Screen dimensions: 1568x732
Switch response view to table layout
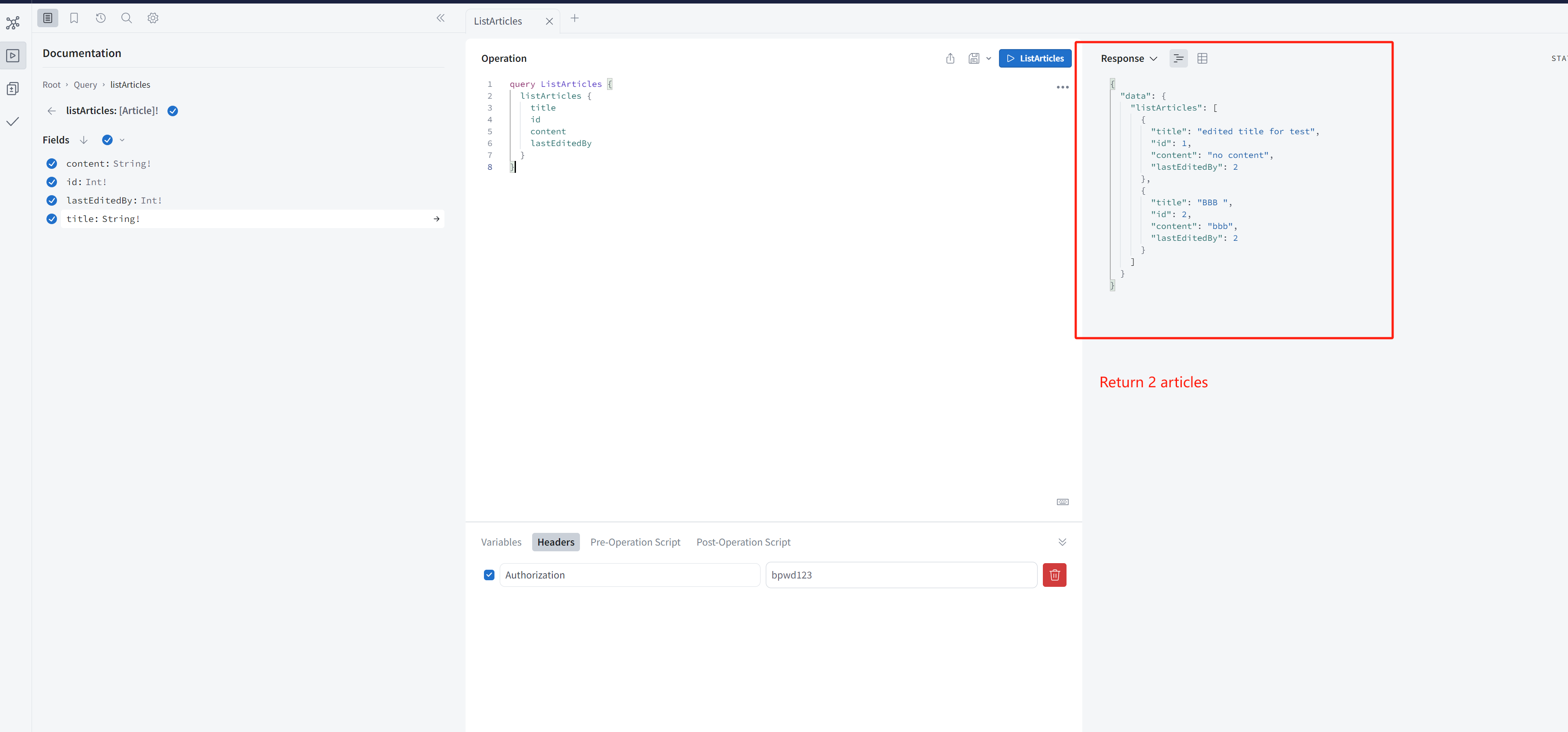1203,58
